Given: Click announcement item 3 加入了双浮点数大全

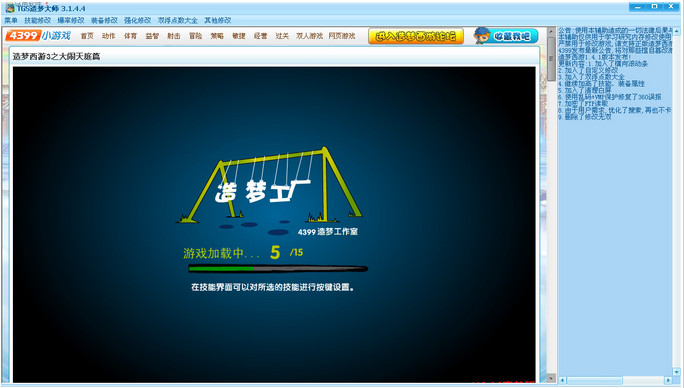Looking at the screenshot, I should coord(591,76).
